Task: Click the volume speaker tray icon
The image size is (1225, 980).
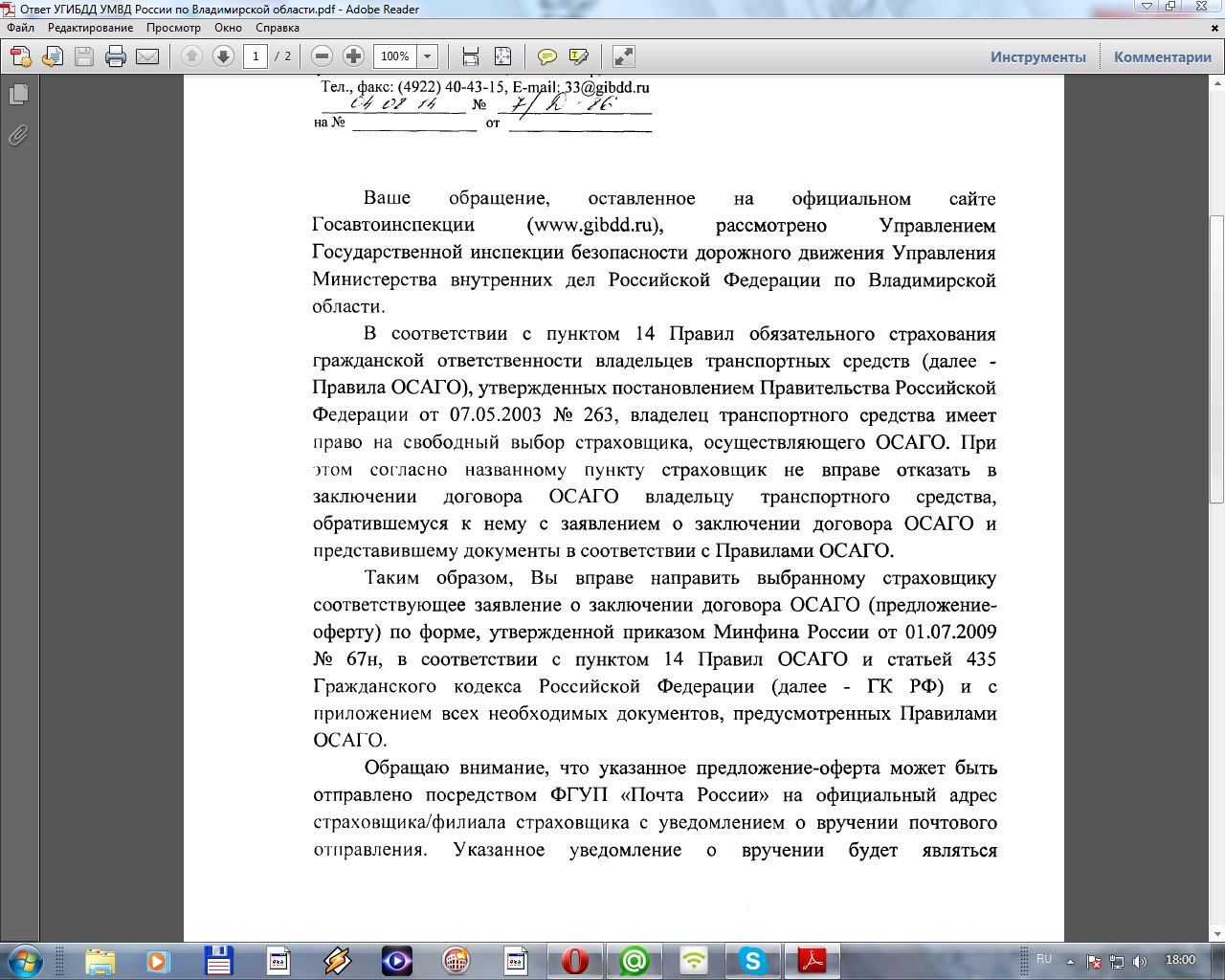Action: [1139, 961]
